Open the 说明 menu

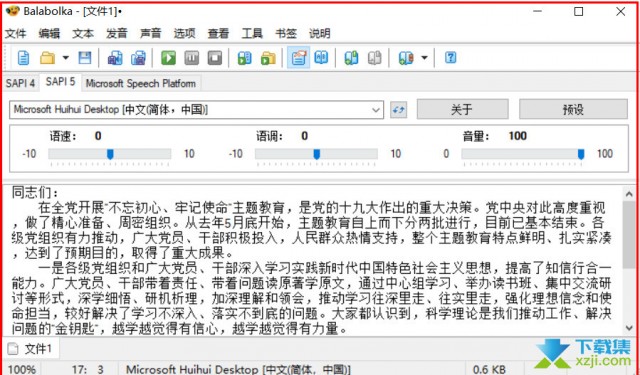(320, 33)
